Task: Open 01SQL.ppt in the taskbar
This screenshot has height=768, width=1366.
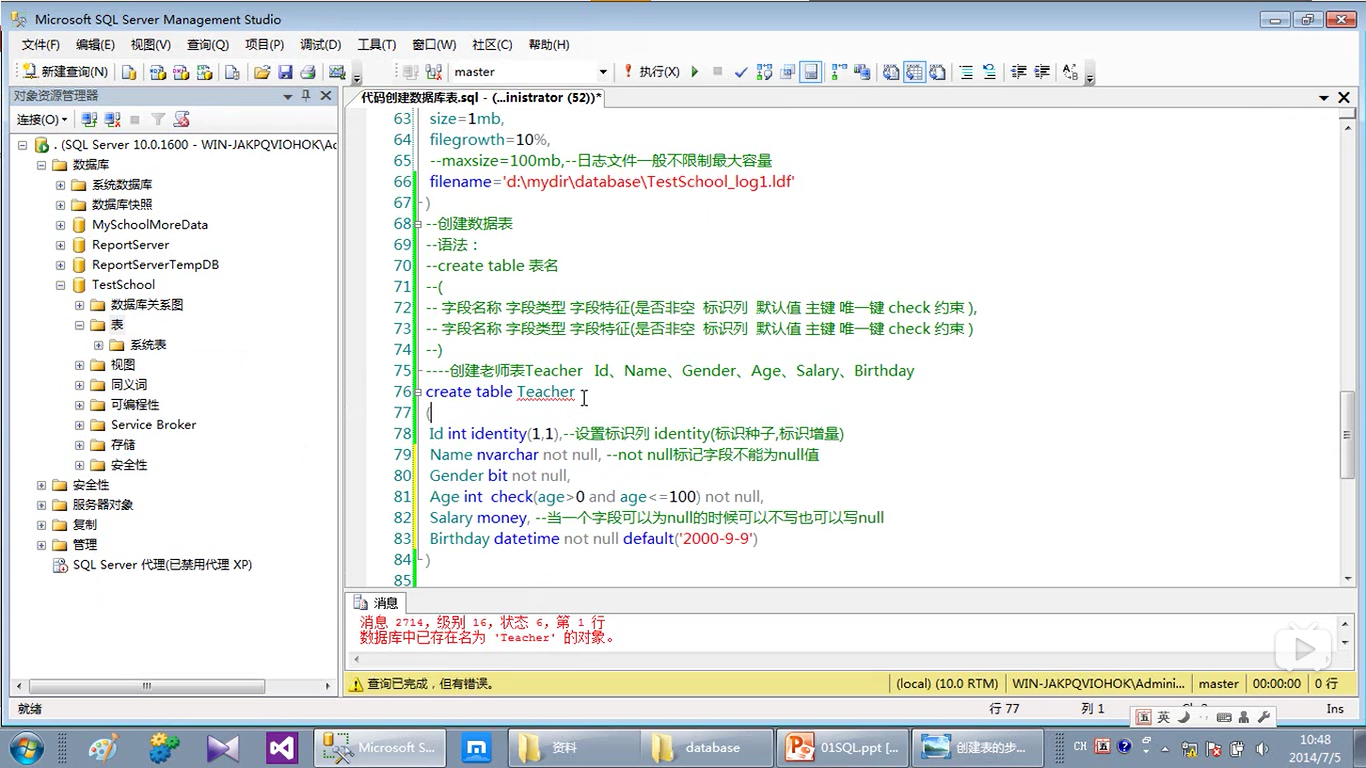Action: [x=843, y=747]
